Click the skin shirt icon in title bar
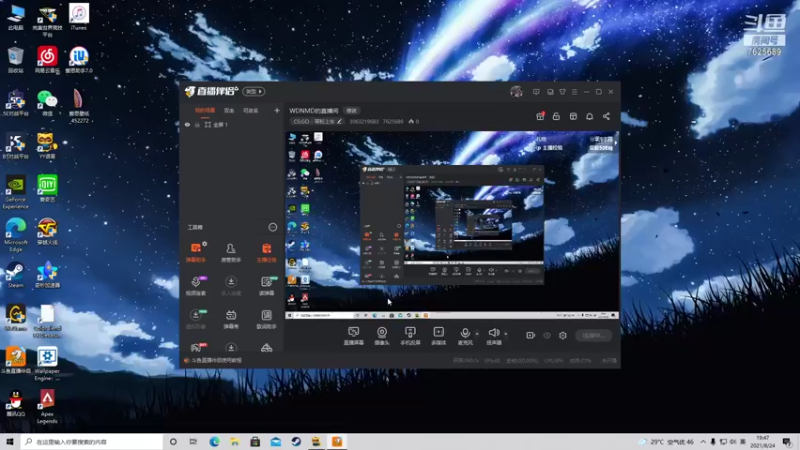This screenshot has width=800, height=450. click(562, 92)
